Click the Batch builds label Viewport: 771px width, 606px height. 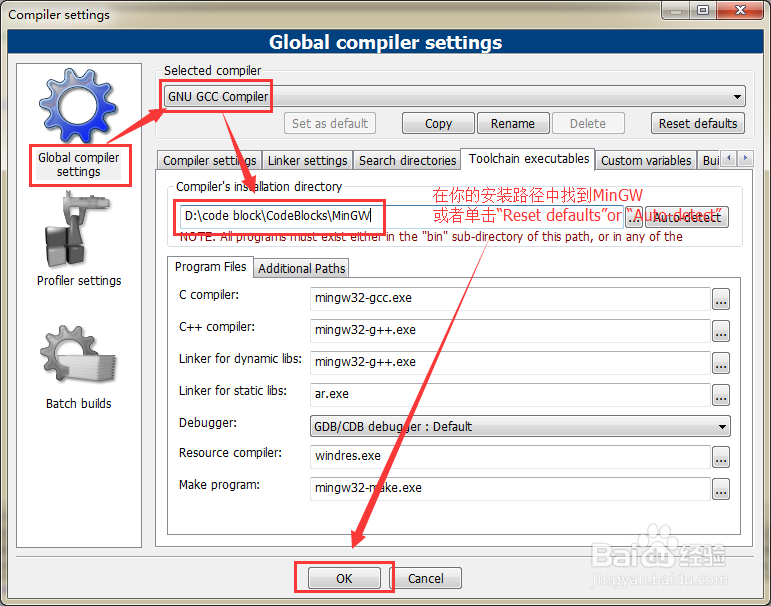(x=79, y=403)
